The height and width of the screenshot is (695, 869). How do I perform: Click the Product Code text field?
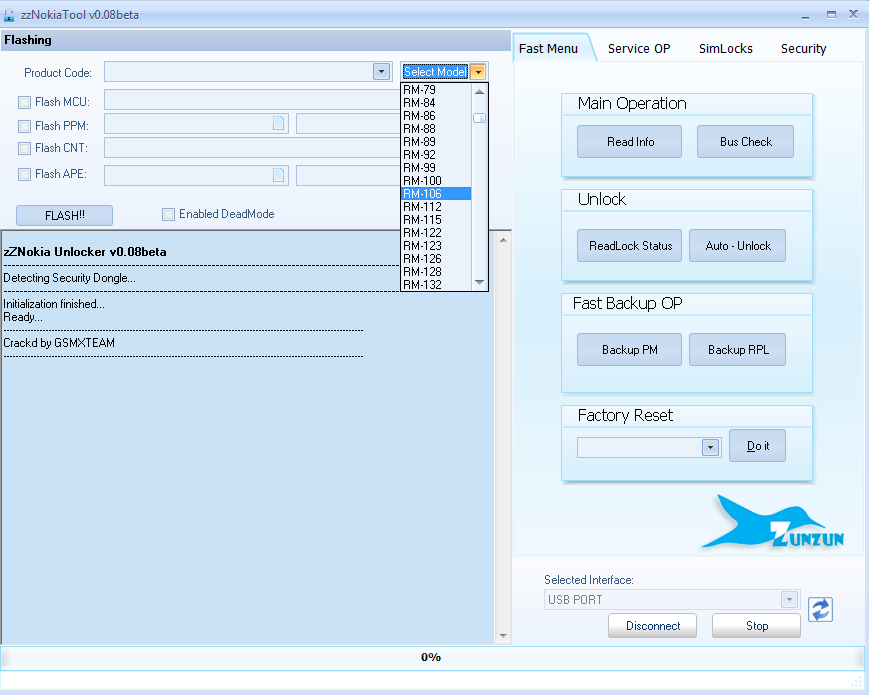[239, 71]
